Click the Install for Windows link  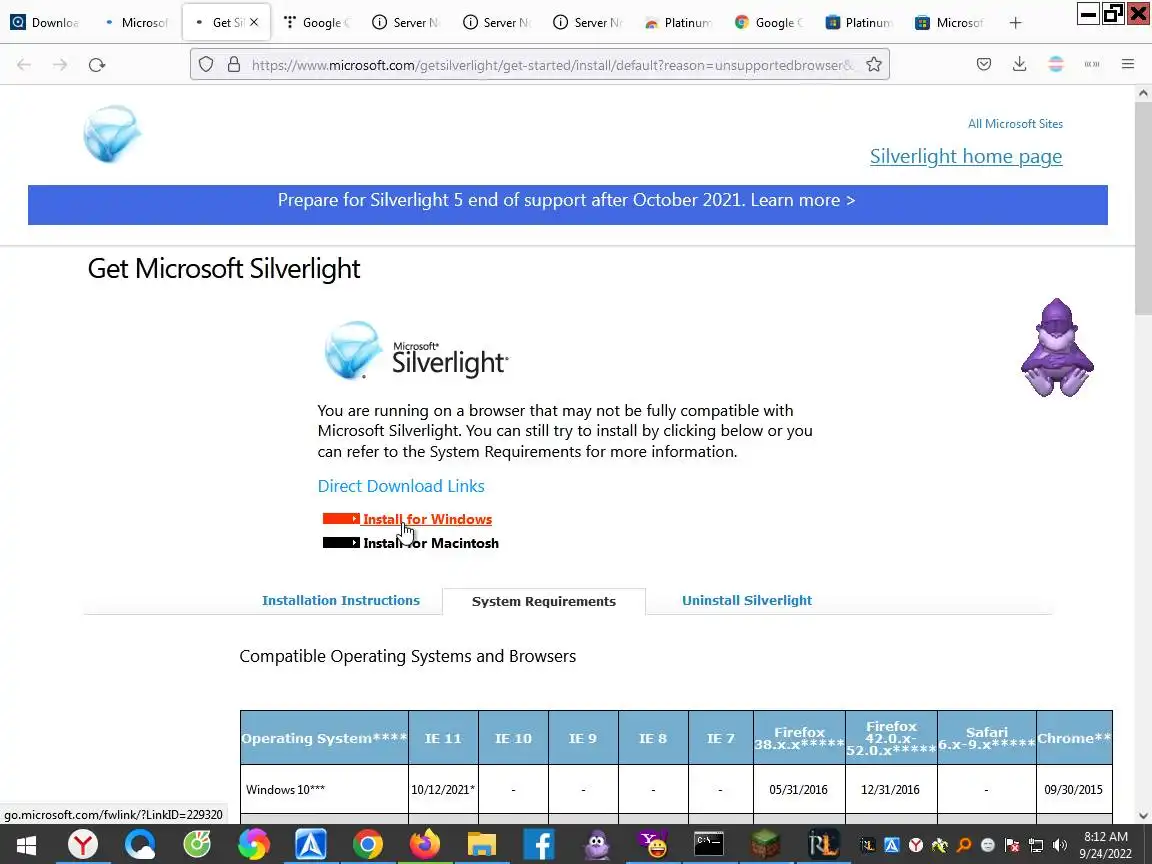click(x=428, y=519)
